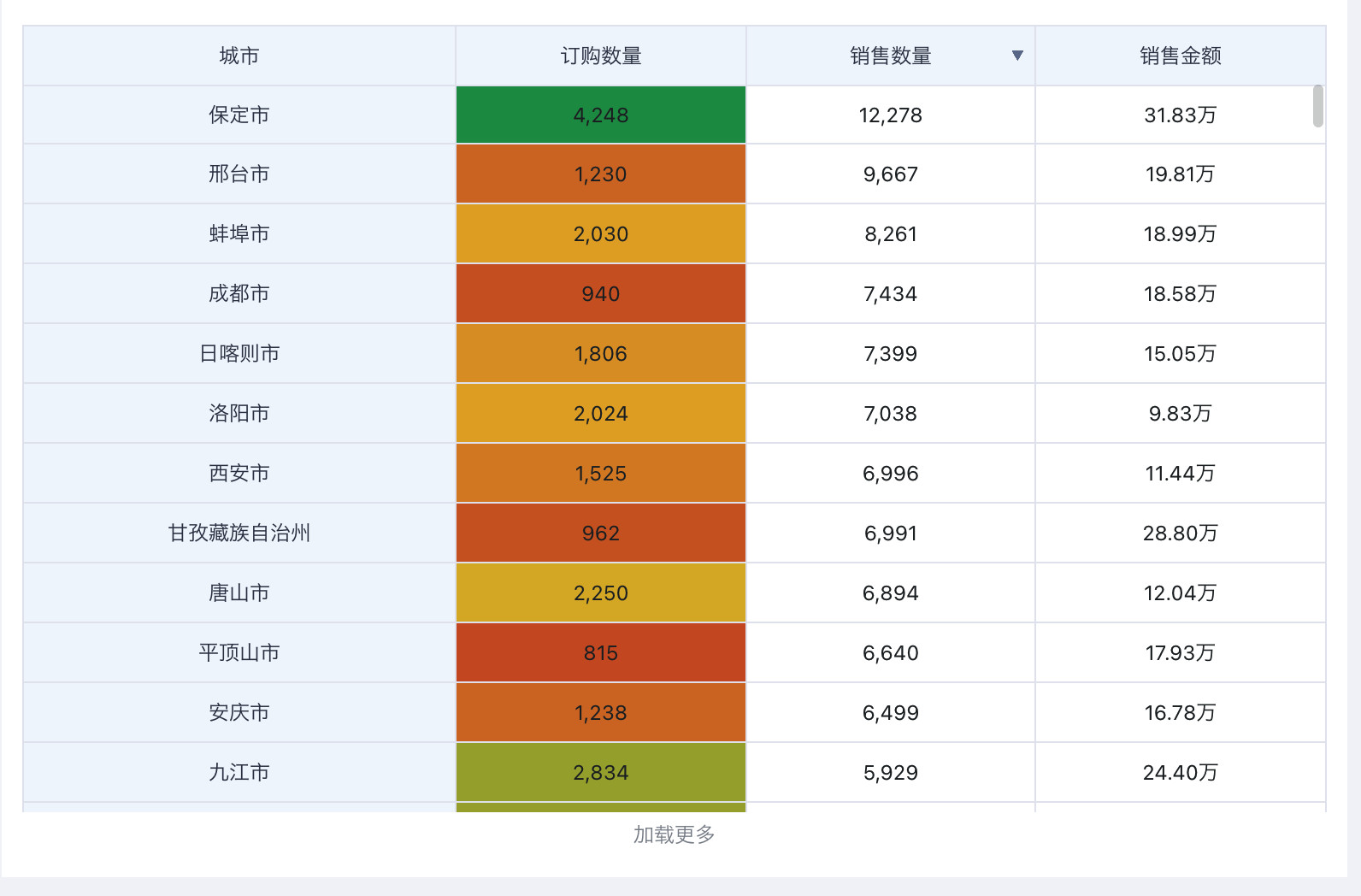Click green cell with value 4,248
Viewport: 1361px width, 896px height.
(x=601, y=115)
